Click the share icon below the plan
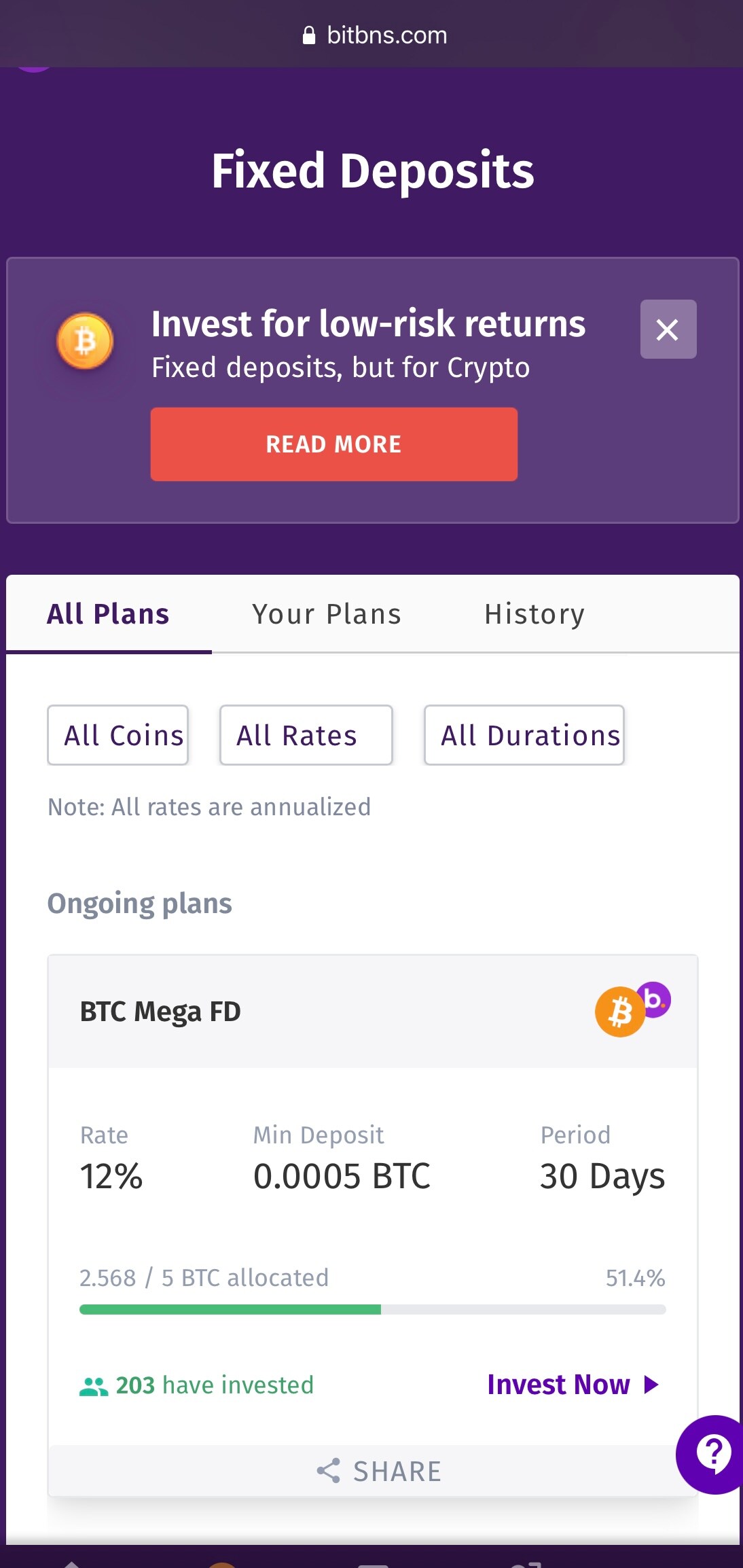Image resolution: width=743 pixels, height=1568 pixels. (329, 1471)
